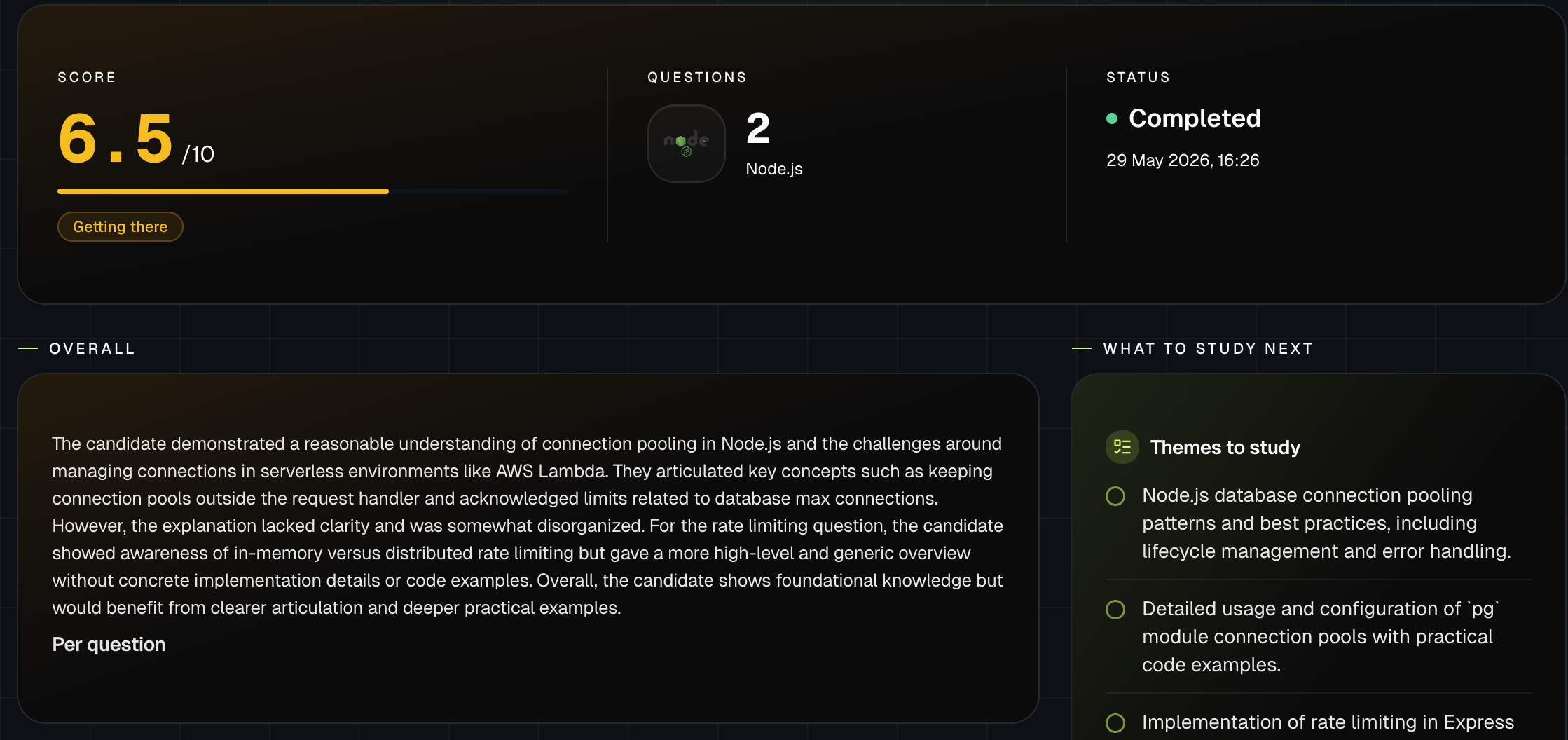Image resolution: width=1568 pixels, height=740 pixels.
Task: Click the Getting there badge
Action: tap(121, 227)
